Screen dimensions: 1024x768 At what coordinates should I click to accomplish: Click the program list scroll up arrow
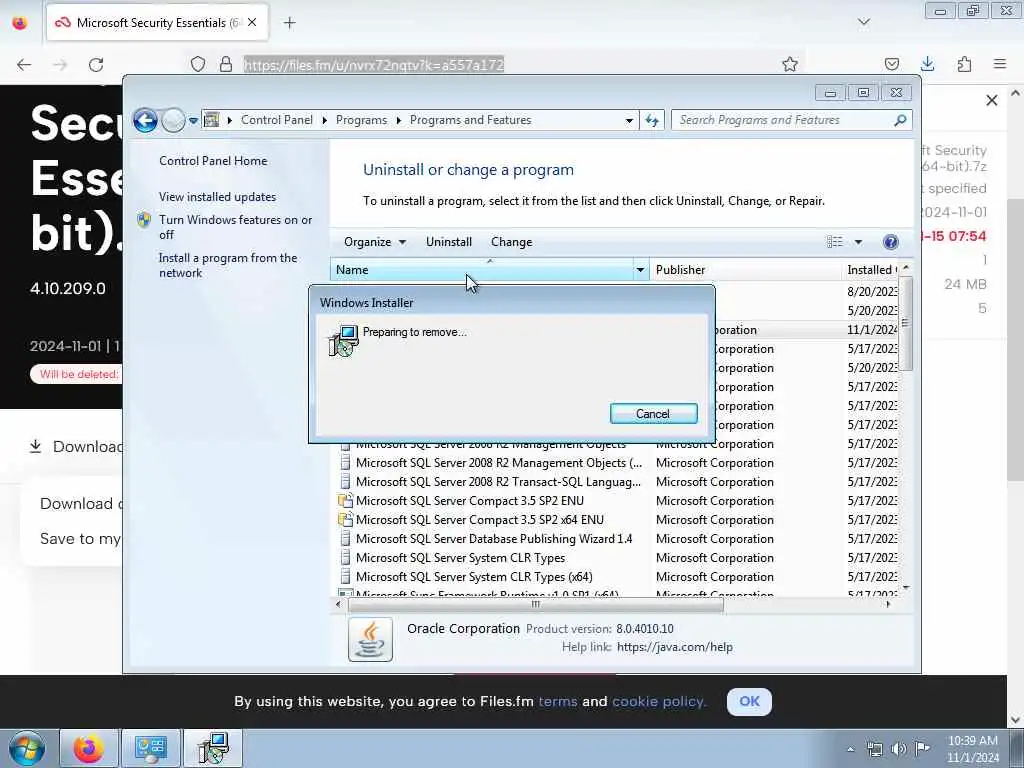(906, 268)
